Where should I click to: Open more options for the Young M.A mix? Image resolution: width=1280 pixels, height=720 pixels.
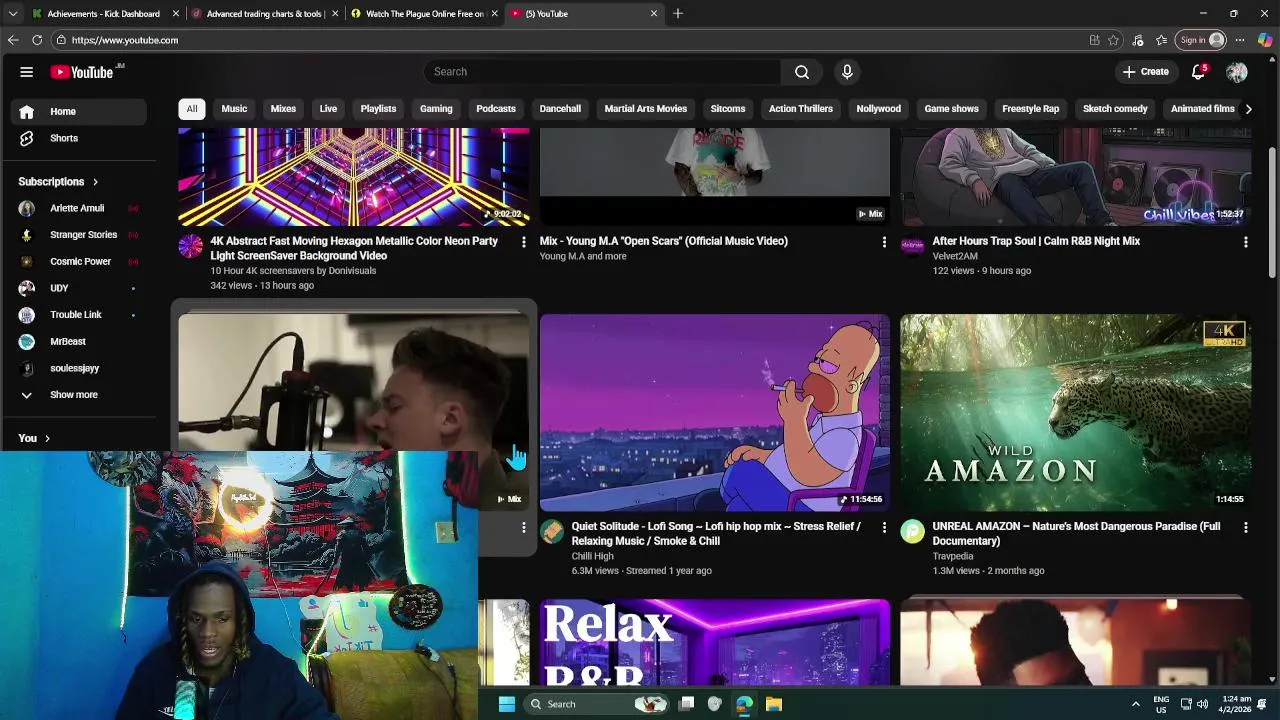point(884,242)
